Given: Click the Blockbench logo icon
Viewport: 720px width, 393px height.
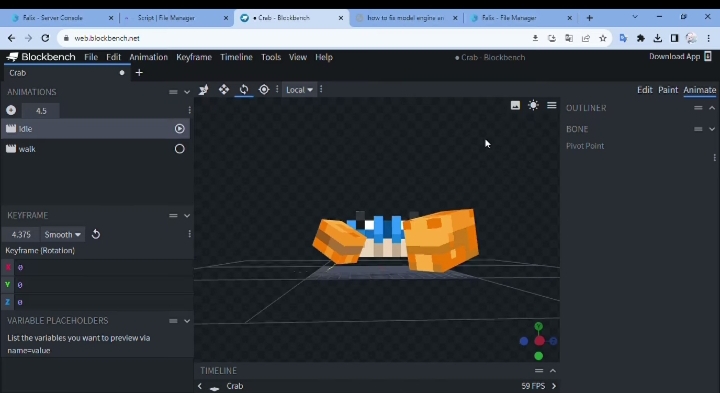Looking at the screenshot, I should (12, 57).
